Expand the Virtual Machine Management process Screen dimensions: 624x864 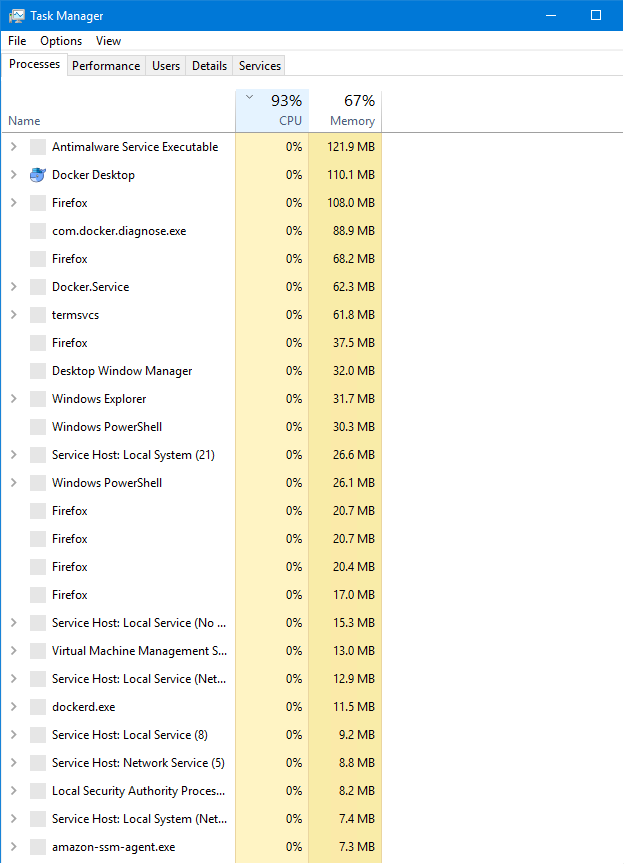coord(14,651)
